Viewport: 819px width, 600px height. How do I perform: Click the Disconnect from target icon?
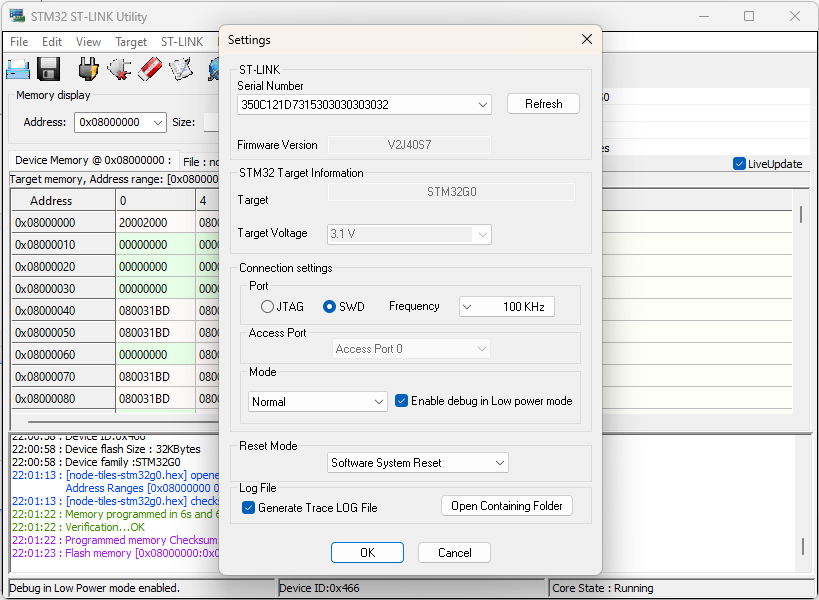(119, 69)
